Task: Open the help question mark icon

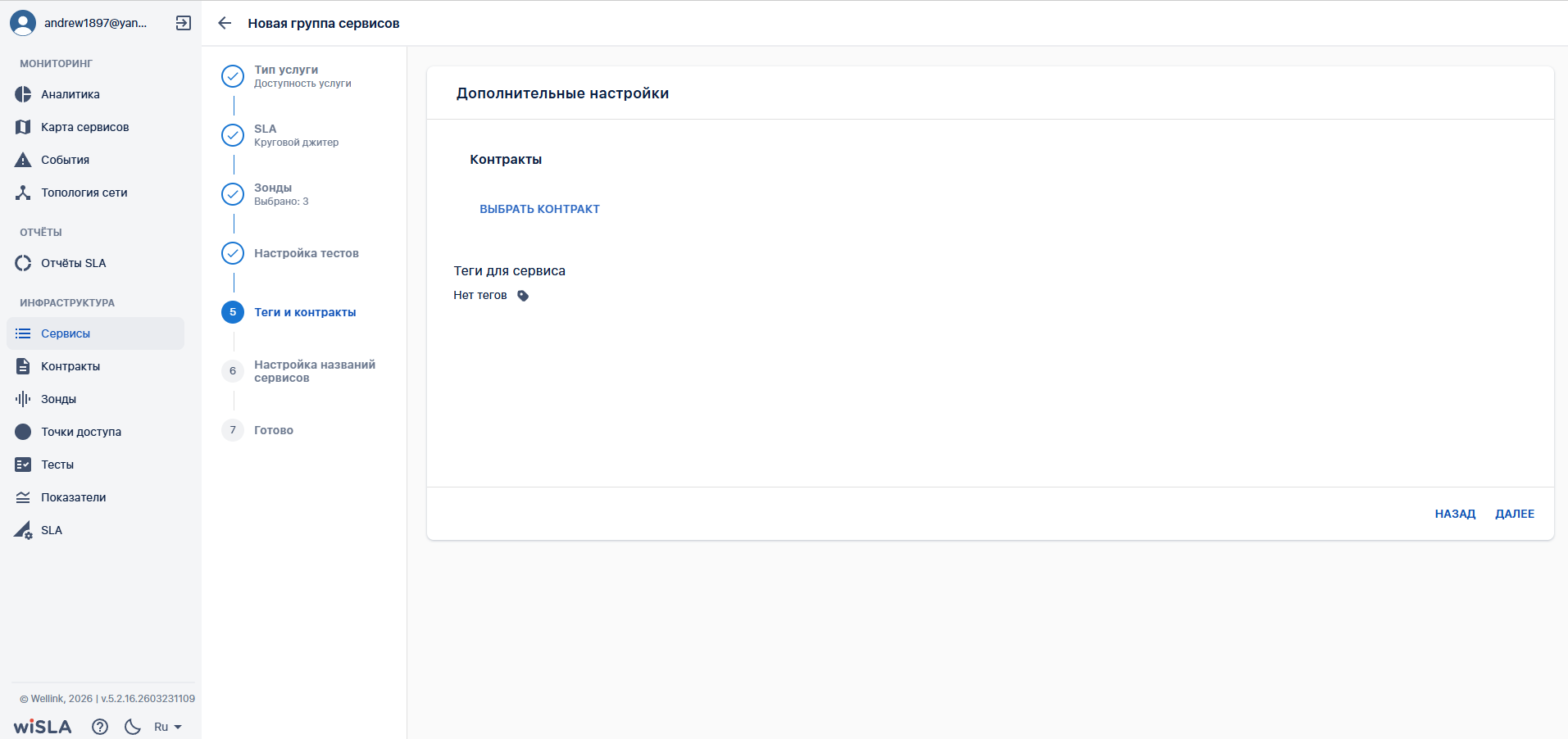Action: [100, 727]
